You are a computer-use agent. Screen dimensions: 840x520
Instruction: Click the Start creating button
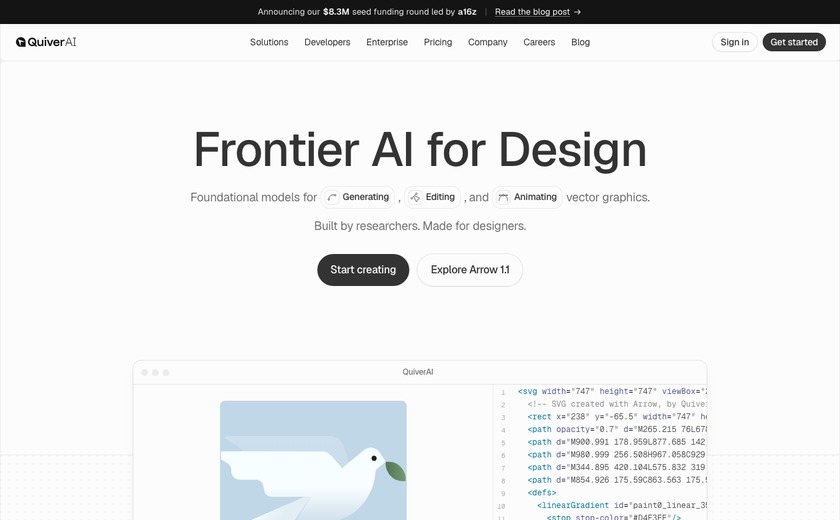[363, 270]
